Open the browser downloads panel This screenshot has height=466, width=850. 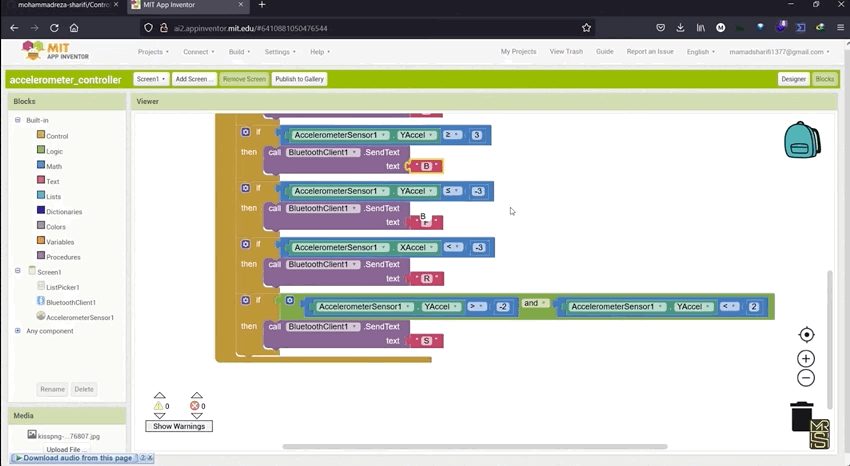[x=680, y=28]
